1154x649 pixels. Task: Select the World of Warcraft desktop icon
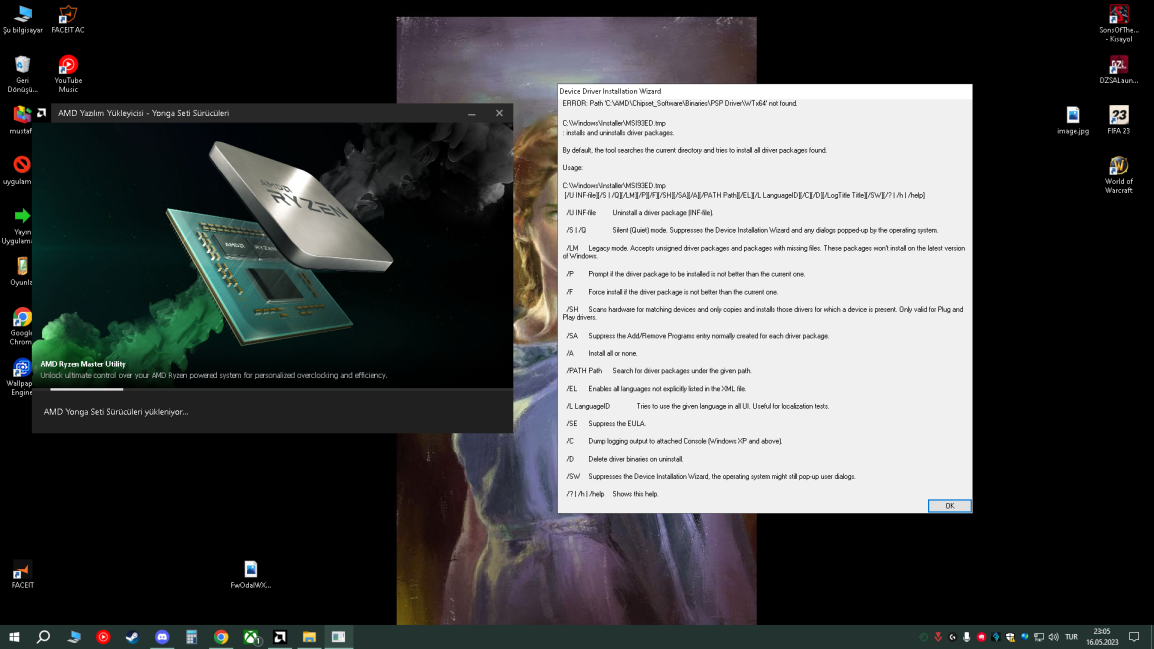point(1119,175)
